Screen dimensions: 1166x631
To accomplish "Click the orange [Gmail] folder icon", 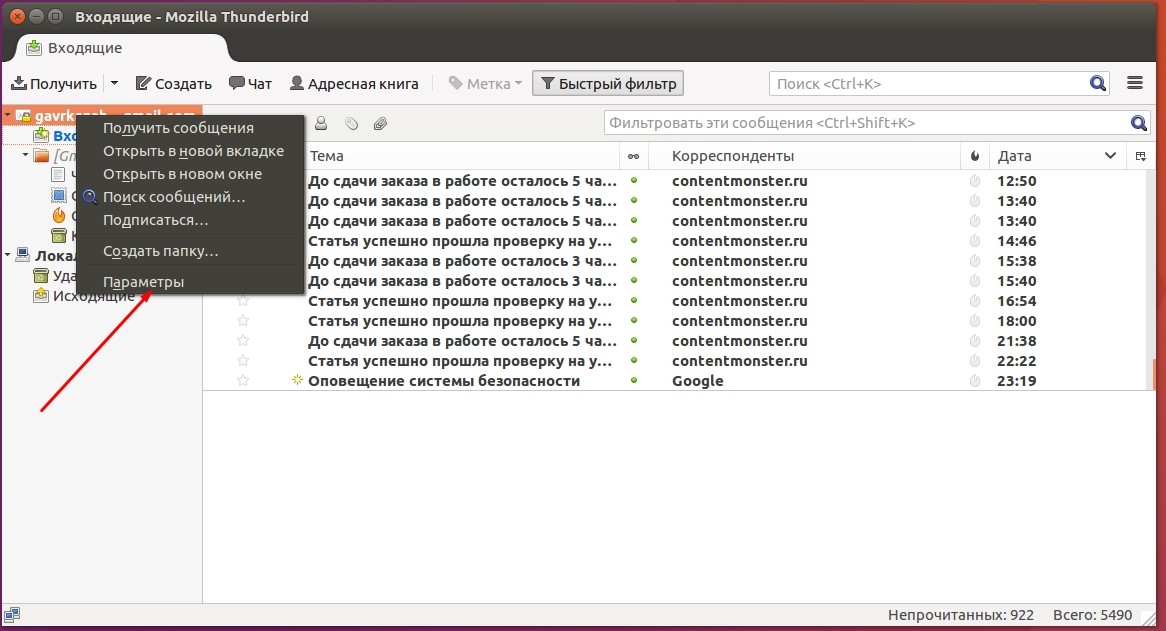I will coord(42,155).
